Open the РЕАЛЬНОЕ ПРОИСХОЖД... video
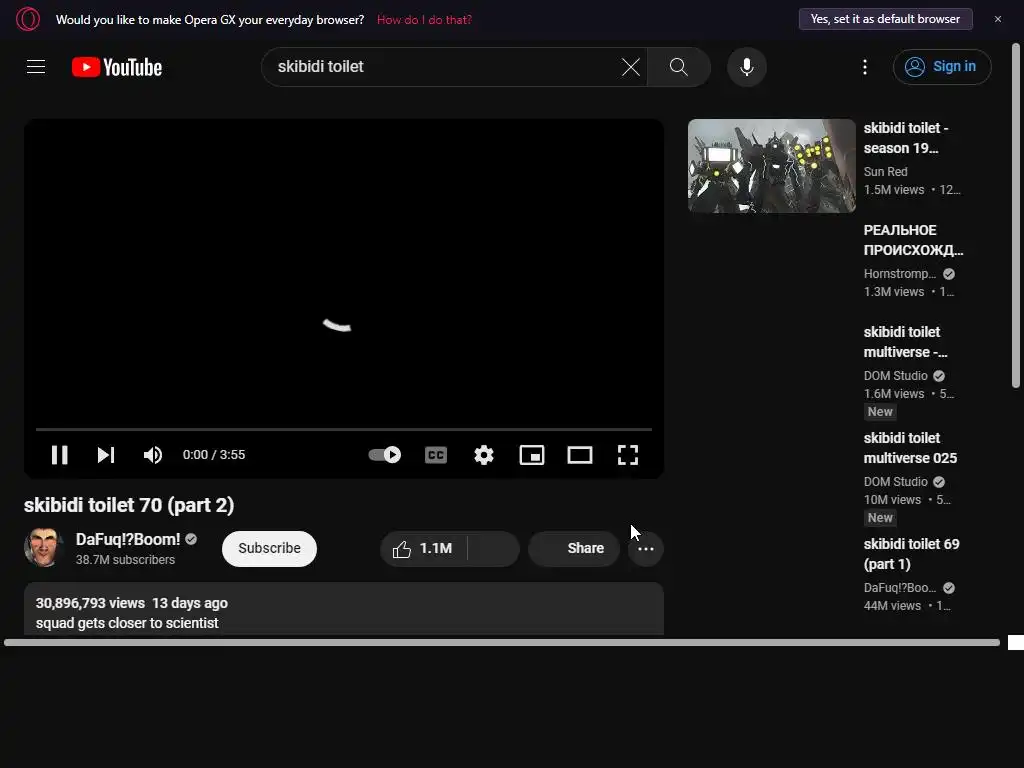This screenshot has width=1024, height=768. 913,240
